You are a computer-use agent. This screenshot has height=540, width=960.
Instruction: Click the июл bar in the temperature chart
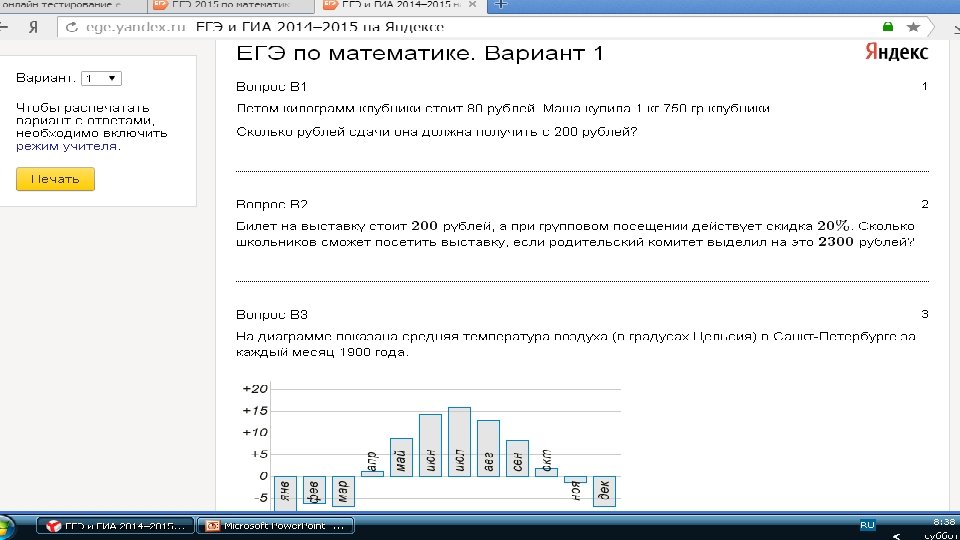click(459, 441)
